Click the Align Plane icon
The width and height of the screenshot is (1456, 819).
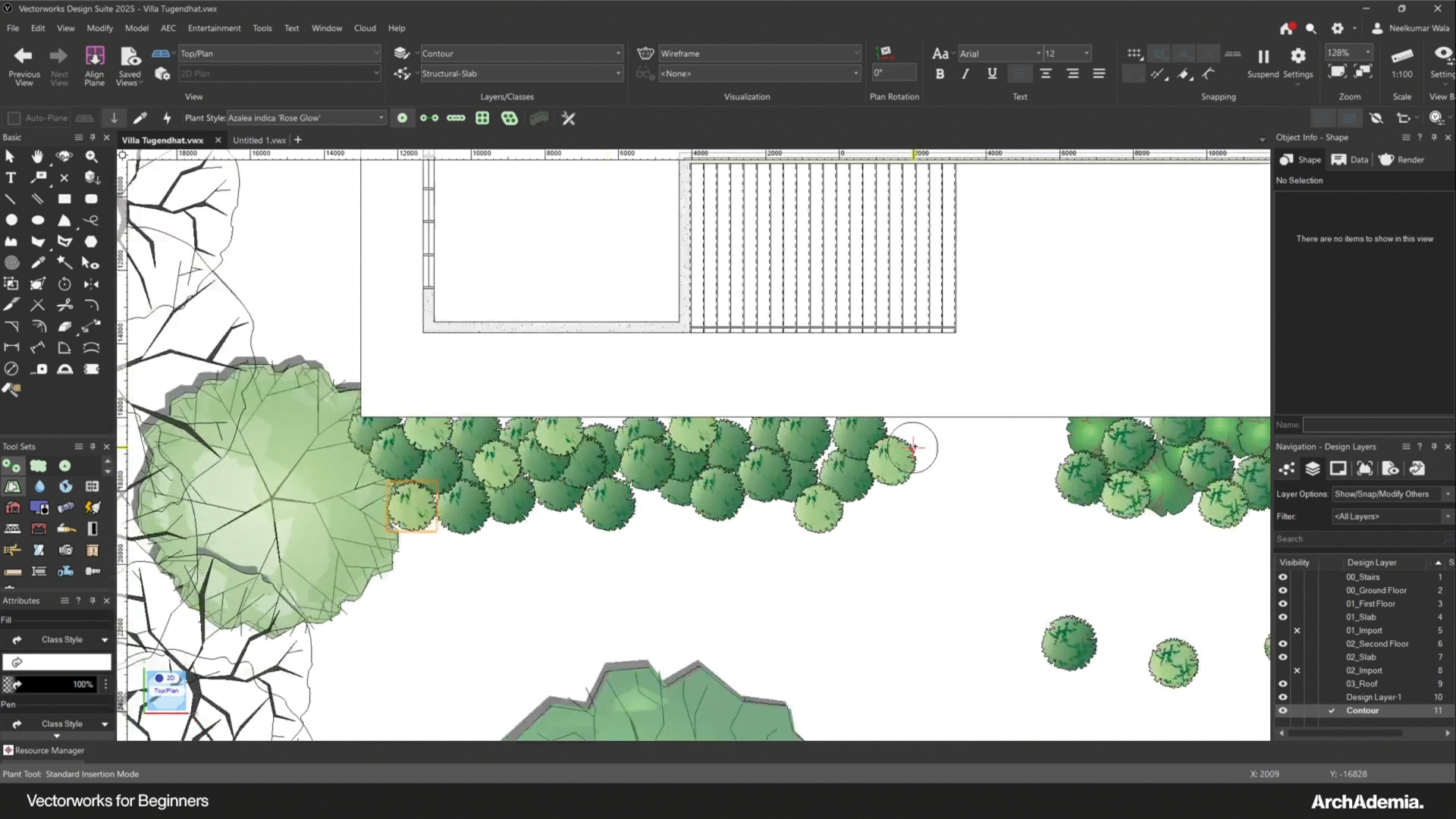94,57
